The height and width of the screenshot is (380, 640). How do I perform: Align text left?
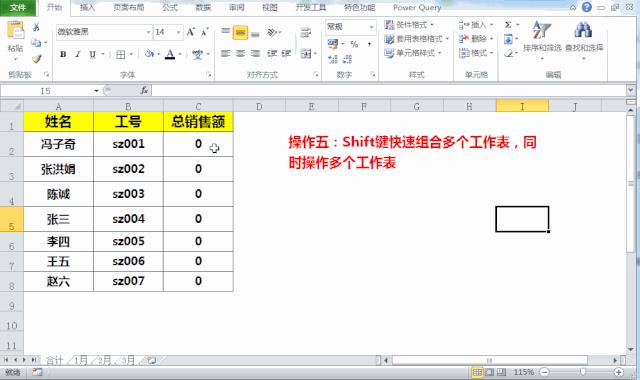point(225,53)
